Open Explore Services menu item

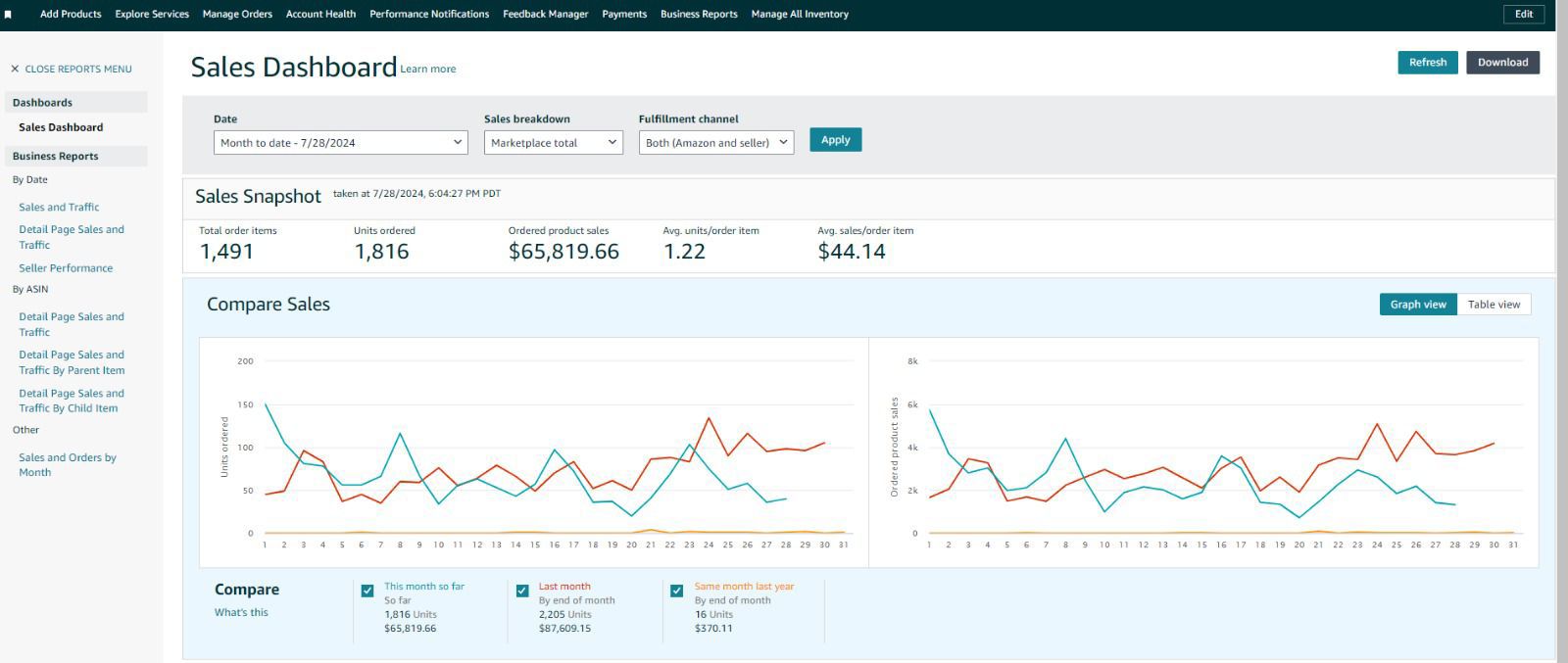click(152, 14)
